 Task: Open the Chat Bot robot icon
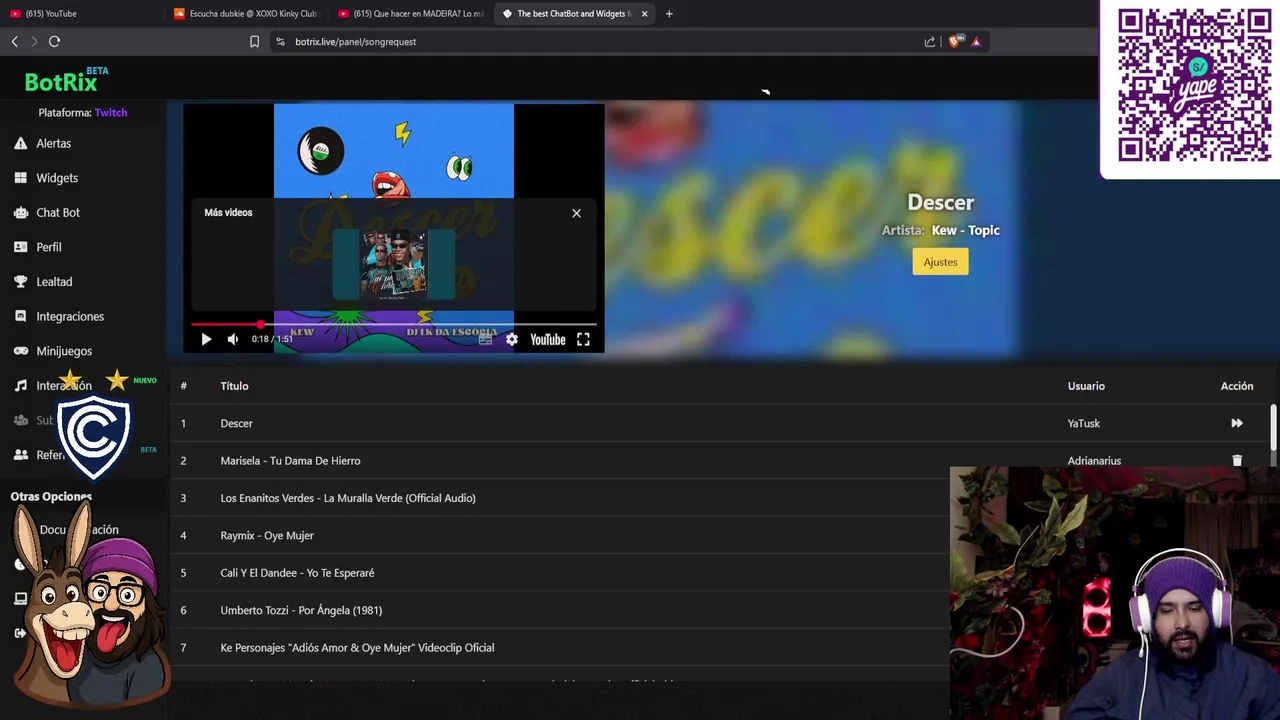click(20, 213)
